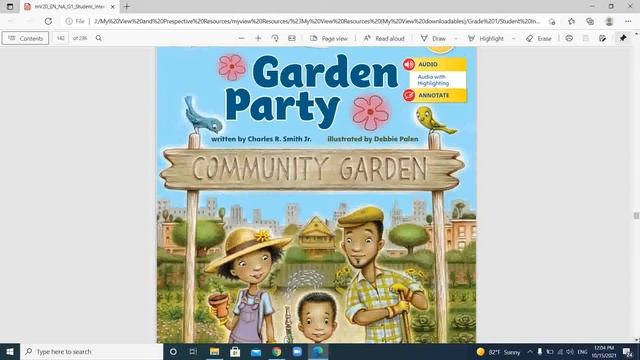View site information File icon

(x=76, y=21)
